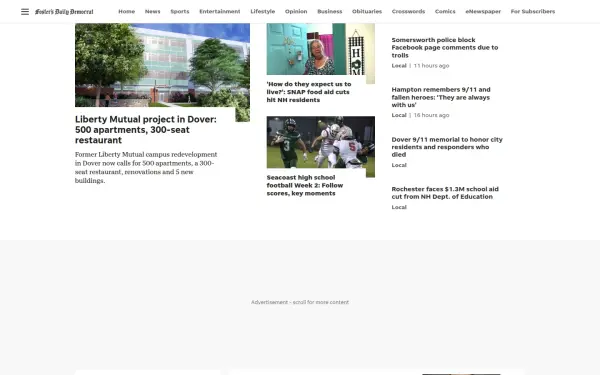This screenshot has height=375, width=600.
Task: Navigate to the Lifestyle section
Action: tap(262, 11)
